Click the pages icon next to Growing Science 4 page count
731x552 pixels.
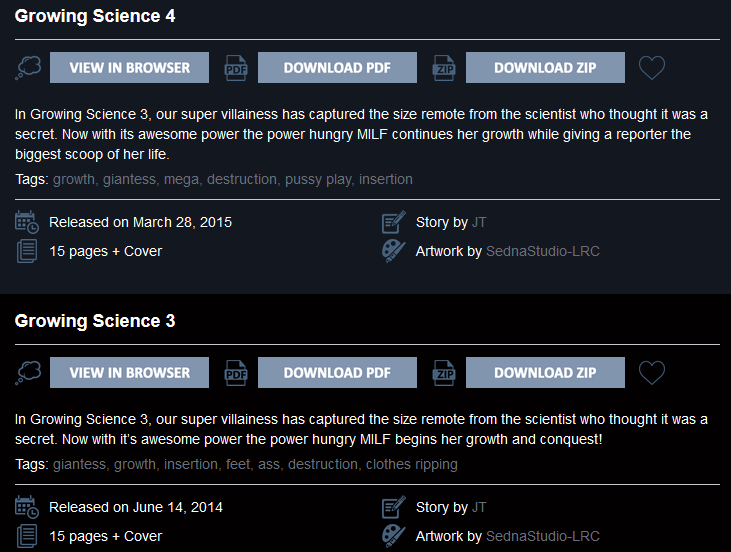pyautogui.click(x=27, y=251)
